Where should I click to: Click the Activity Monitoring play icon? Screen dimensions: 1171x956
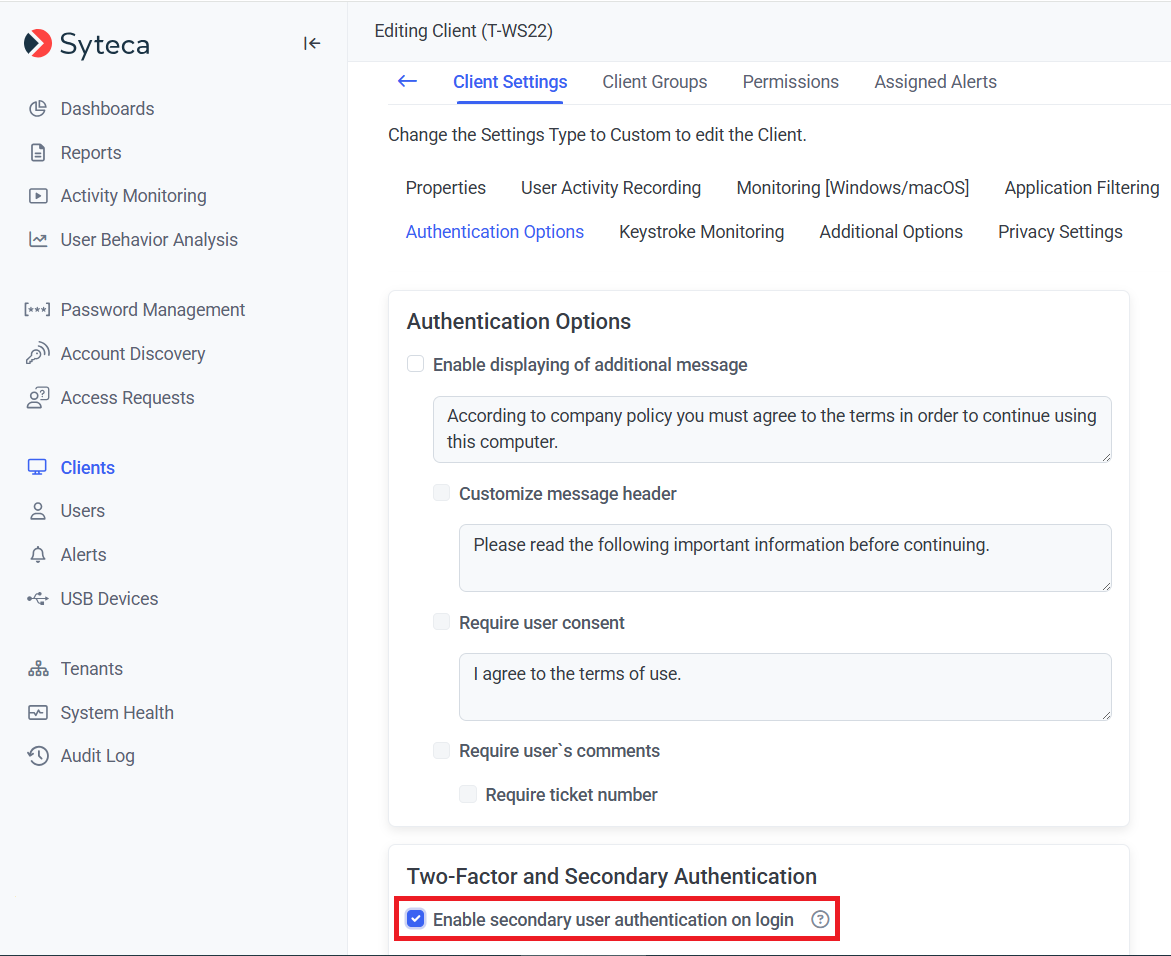38,196
